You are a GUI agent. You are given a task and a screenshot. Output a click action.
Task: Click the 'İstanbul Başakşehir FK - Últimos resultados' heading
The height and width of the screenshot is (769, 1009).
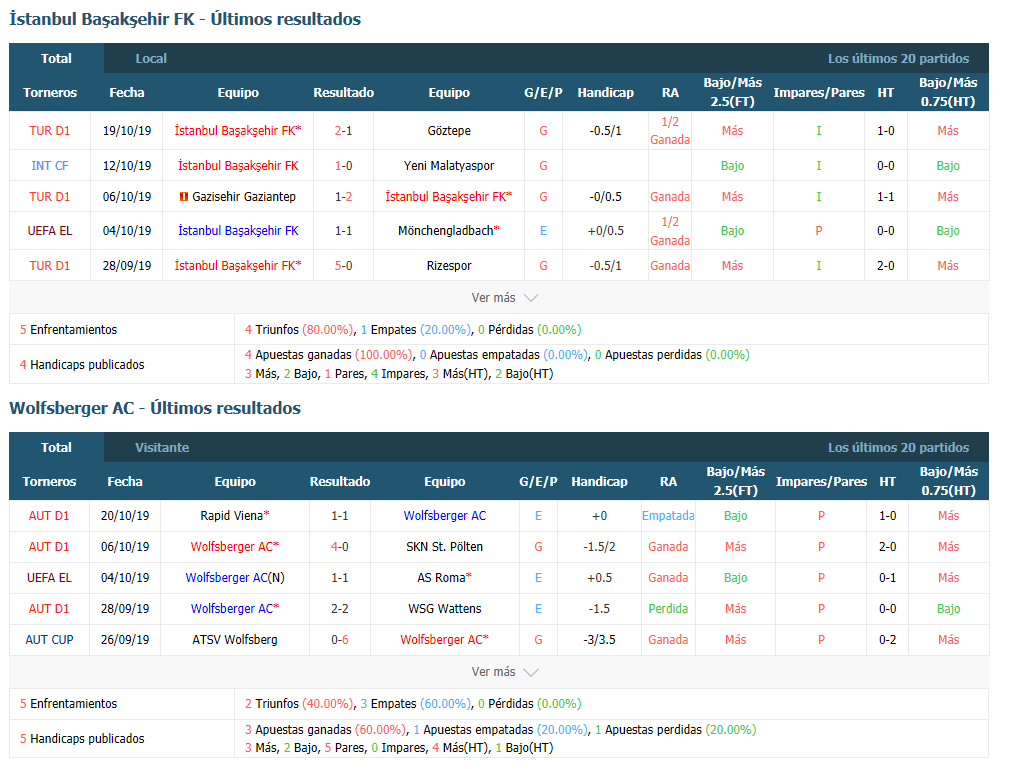(185, 19)
